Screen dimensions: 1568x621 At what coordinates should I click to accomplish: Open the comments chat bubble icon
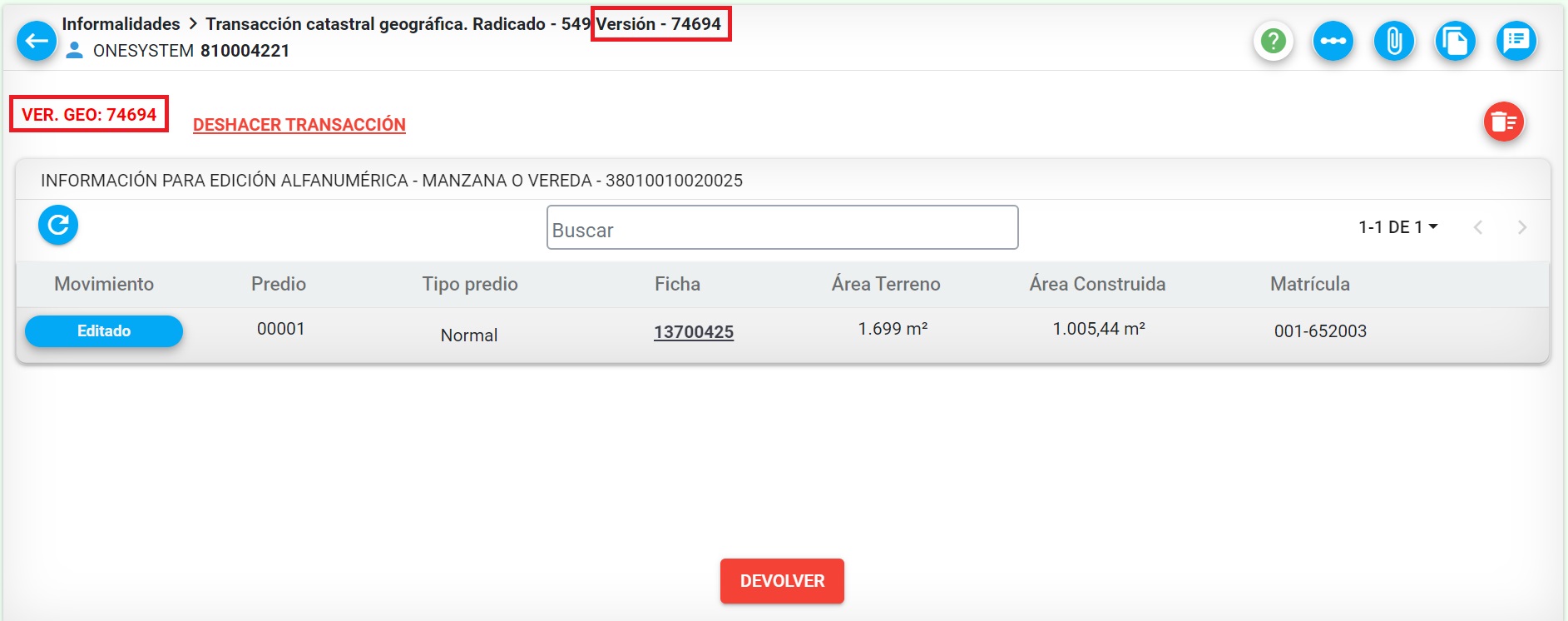1516,41
